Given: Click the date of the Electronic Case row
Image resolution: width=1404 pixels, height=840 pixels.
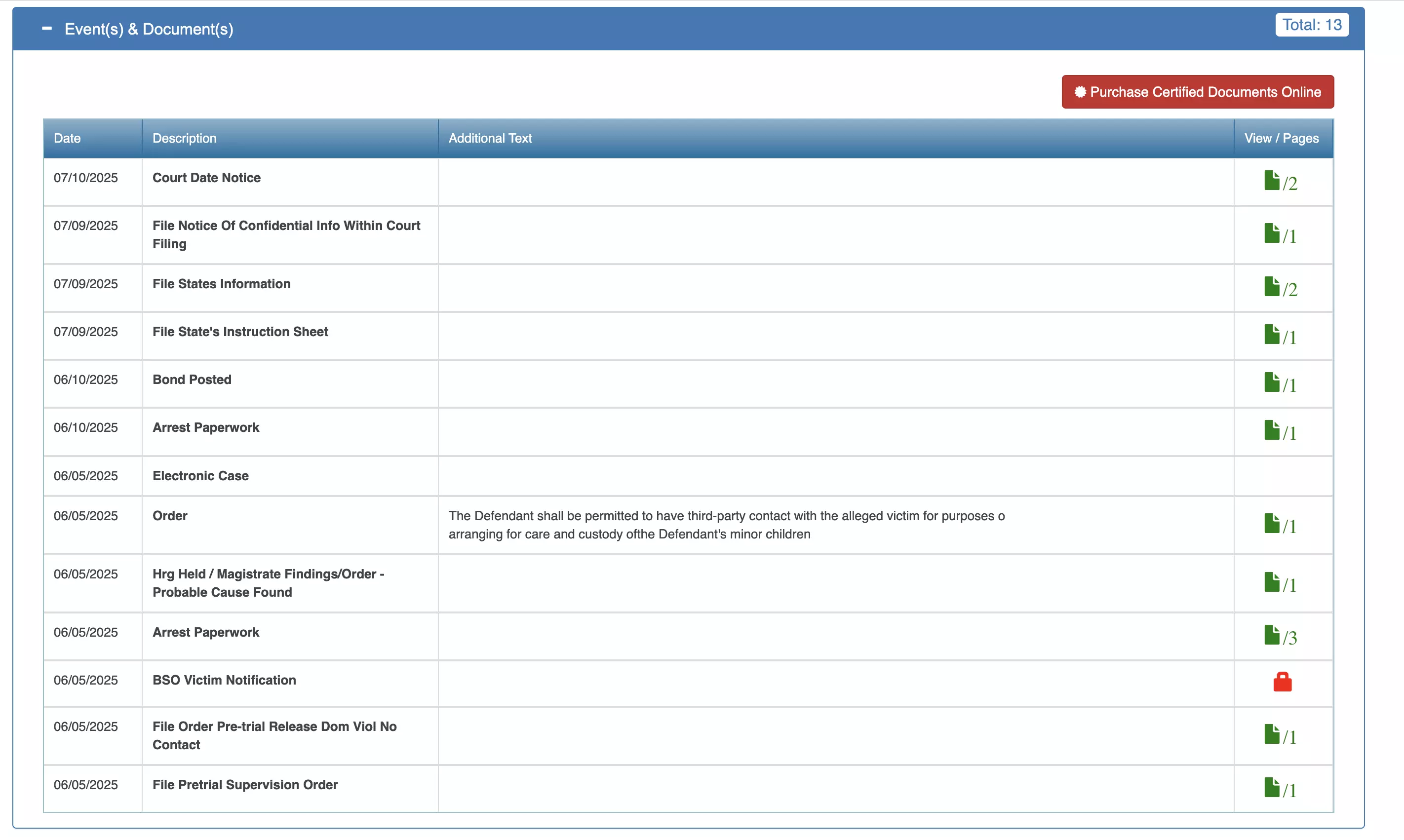Looking at the screenshot, I should tap(85, 476).
